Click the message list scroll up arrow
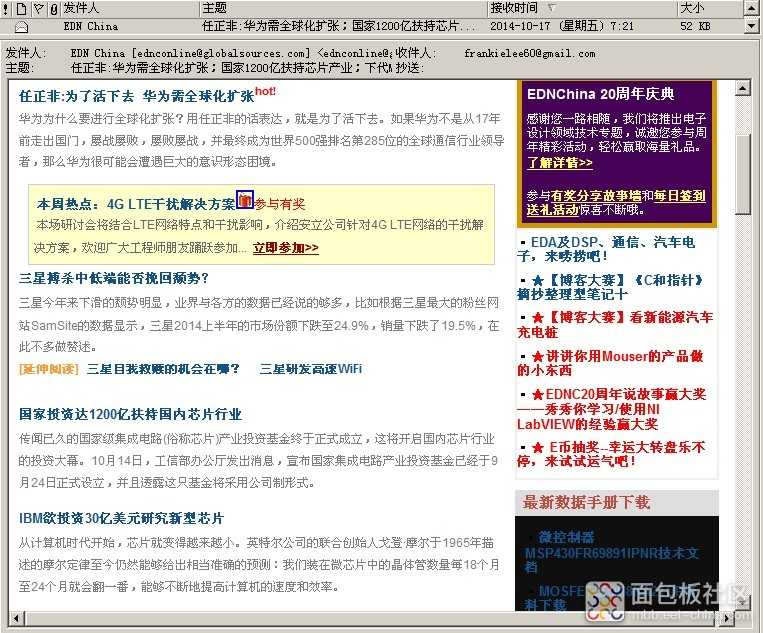The width and height of the screenshot is (763, 633). (x=753, y=8)
